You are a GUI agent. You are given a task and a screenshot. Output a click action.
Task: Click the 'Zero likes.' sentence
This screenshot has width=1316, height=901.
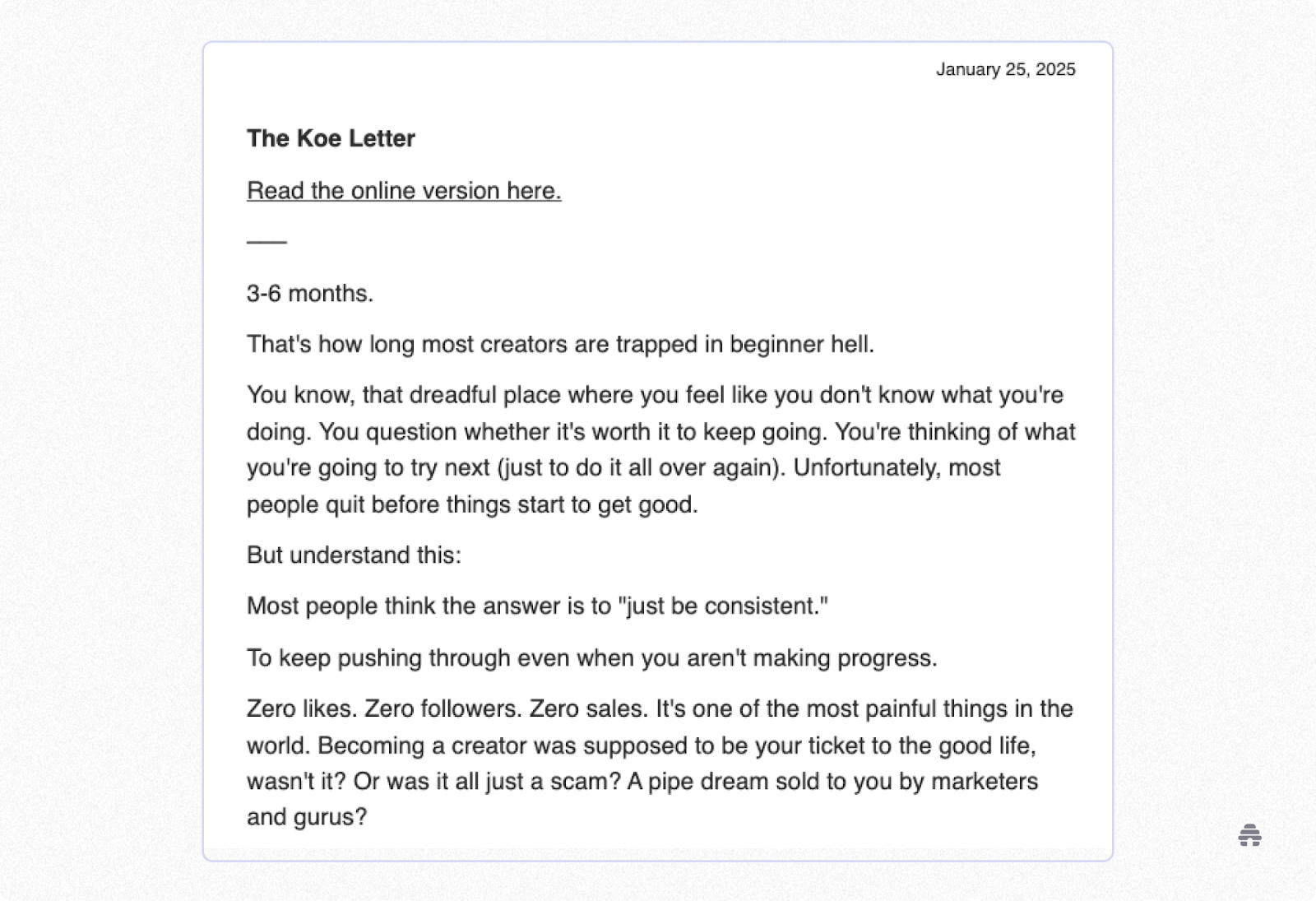302,709
